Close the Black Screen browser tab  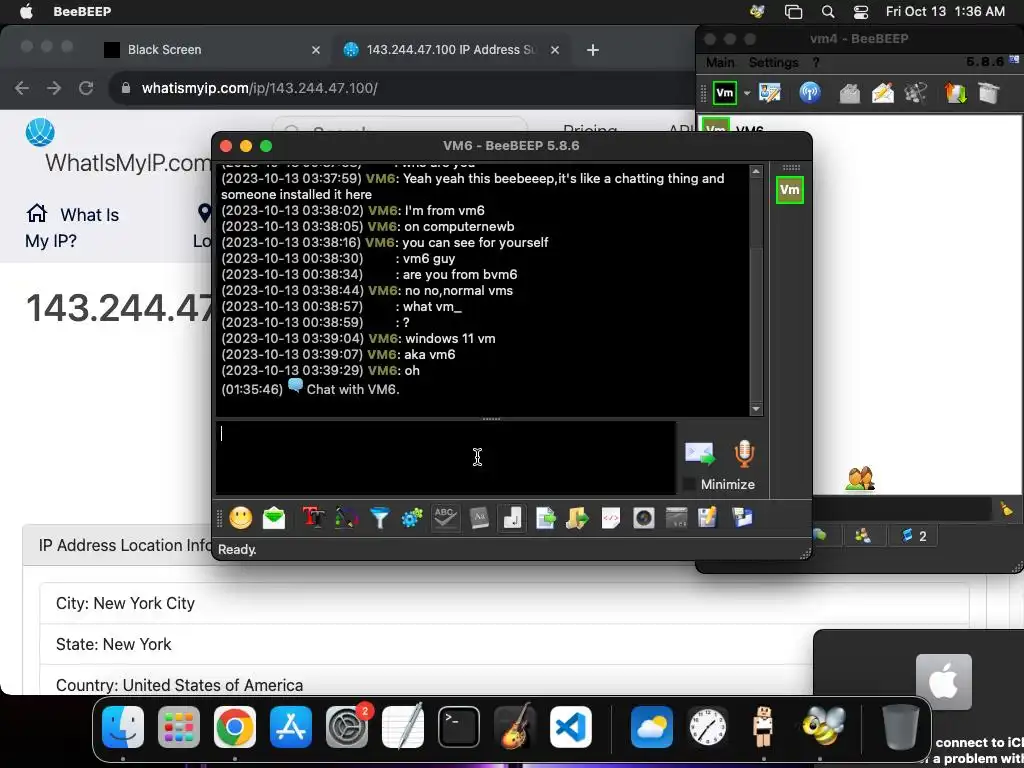(x=315, y=50)
